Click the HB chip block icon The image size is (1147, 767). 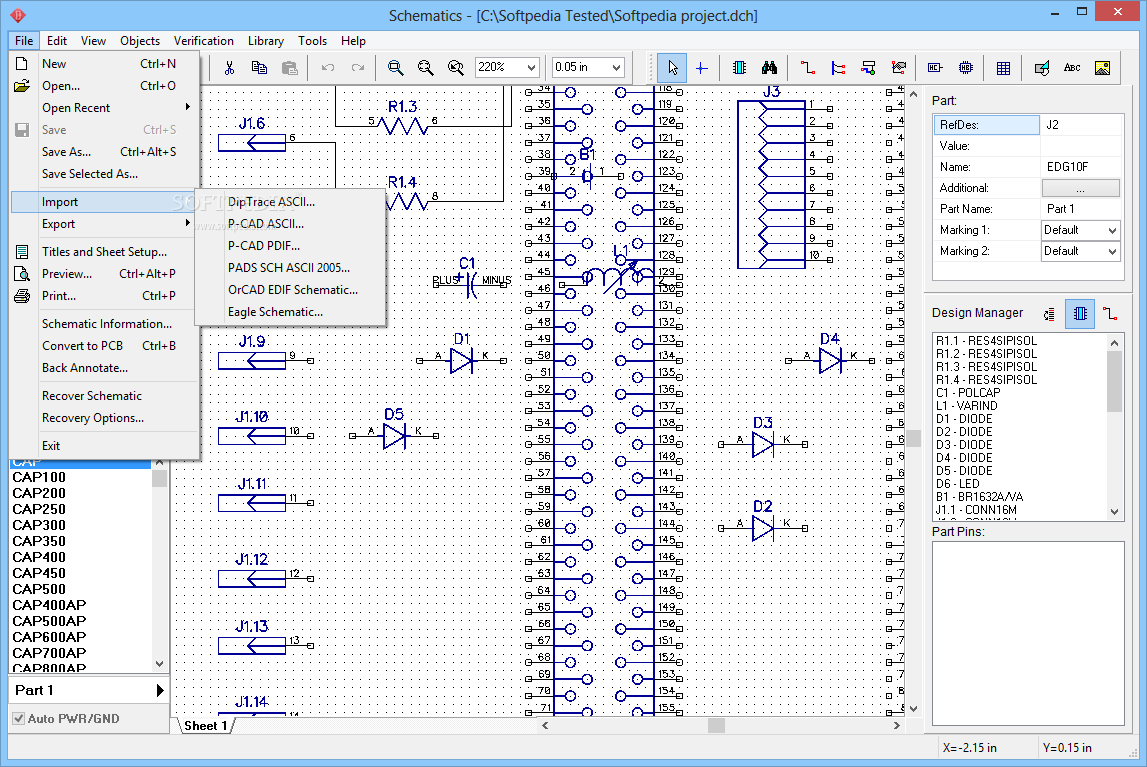point(966,68)
